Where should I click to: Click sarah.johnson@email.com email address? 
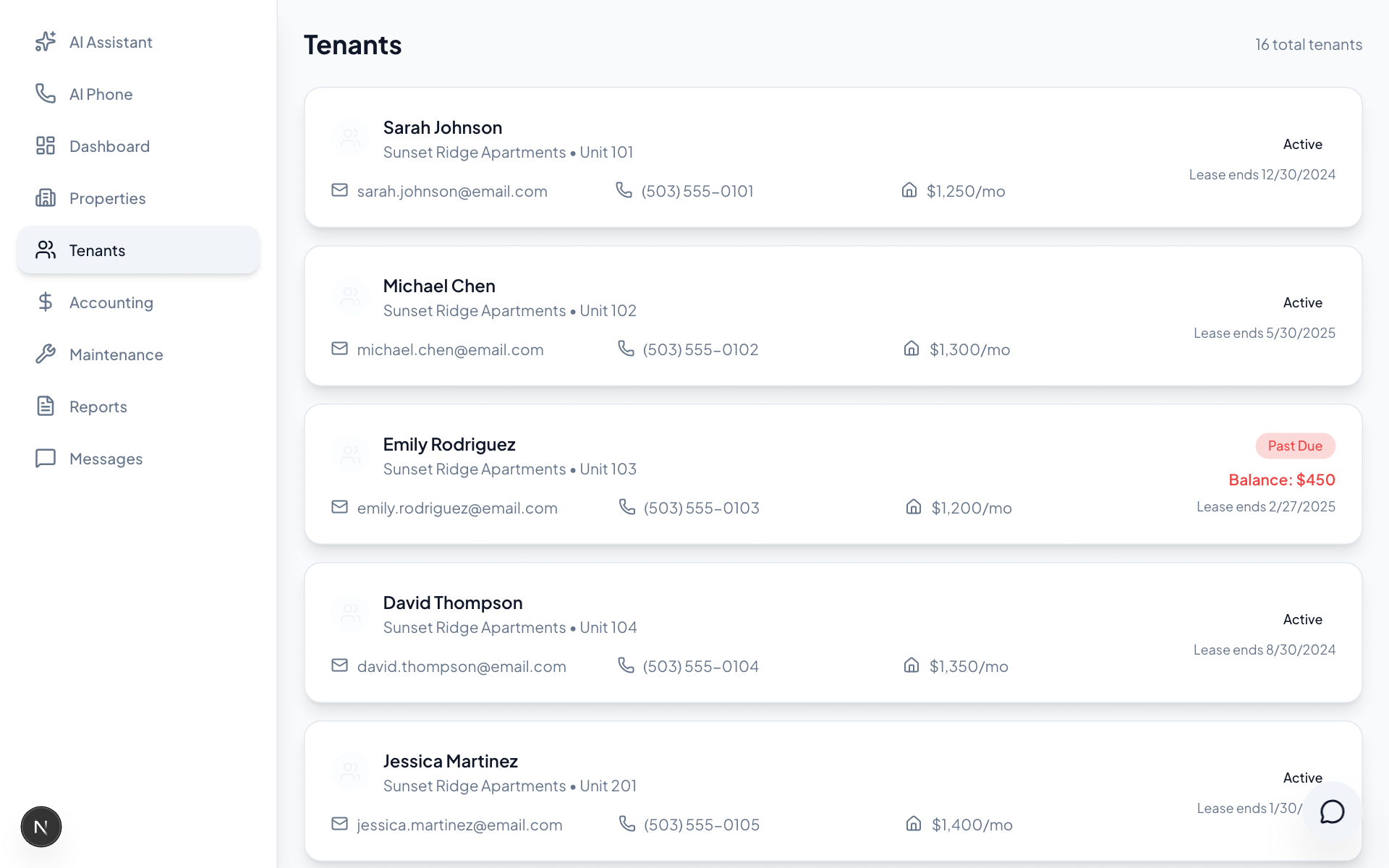click(452, 191)
